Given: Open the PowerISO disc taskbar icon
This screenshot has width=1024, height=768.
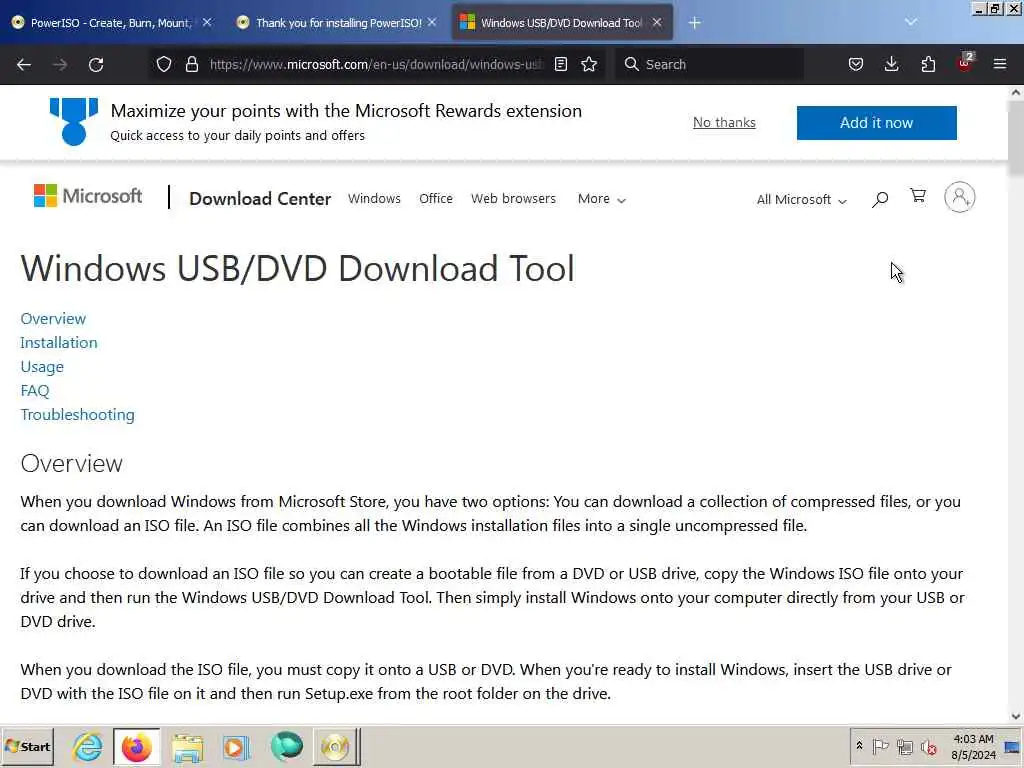Looking at the screenshot, I should point(336,746).
